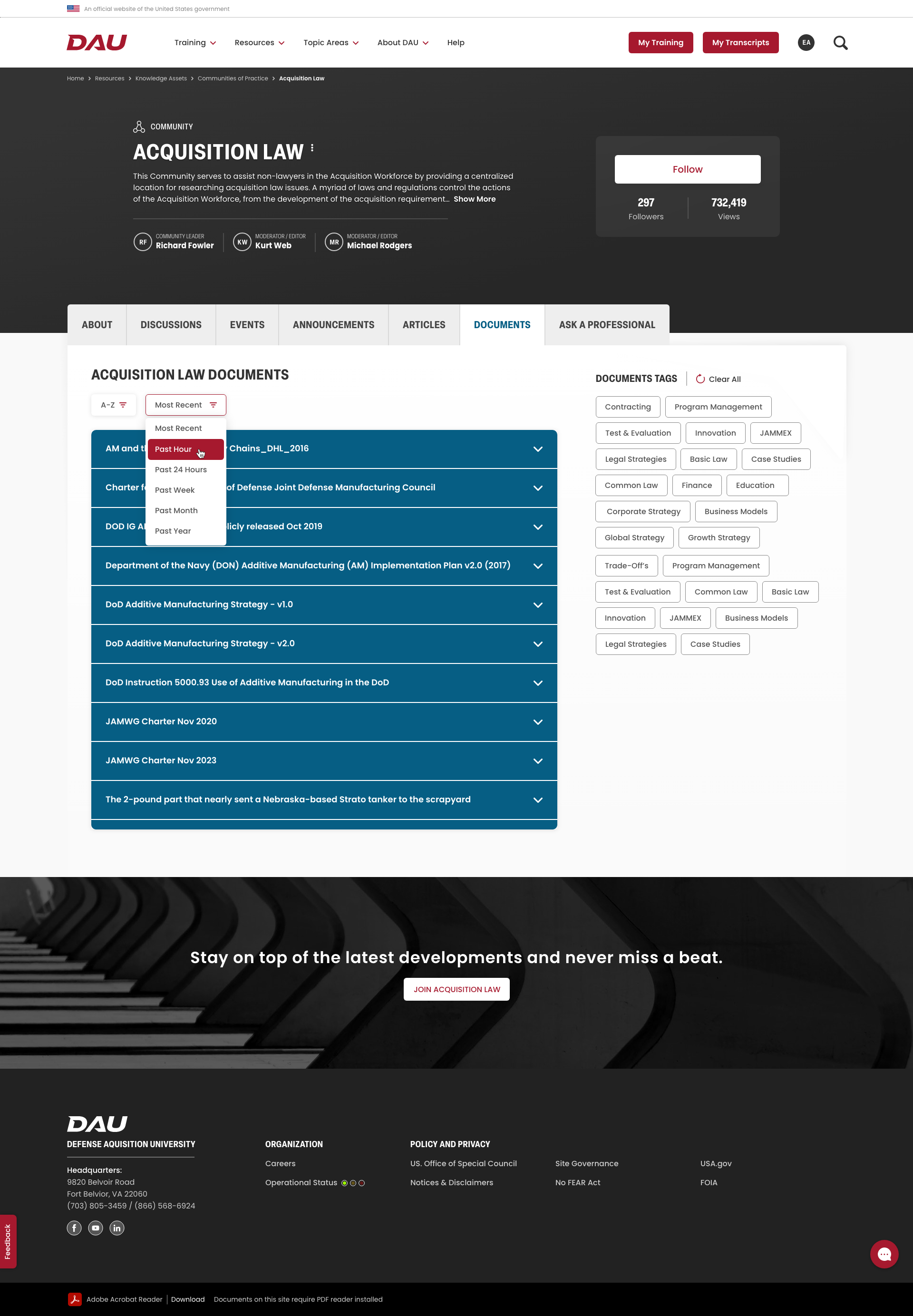Screen dimensions: 913x1316
Task: Click the My Transcripts button
Action: point(740,42)
